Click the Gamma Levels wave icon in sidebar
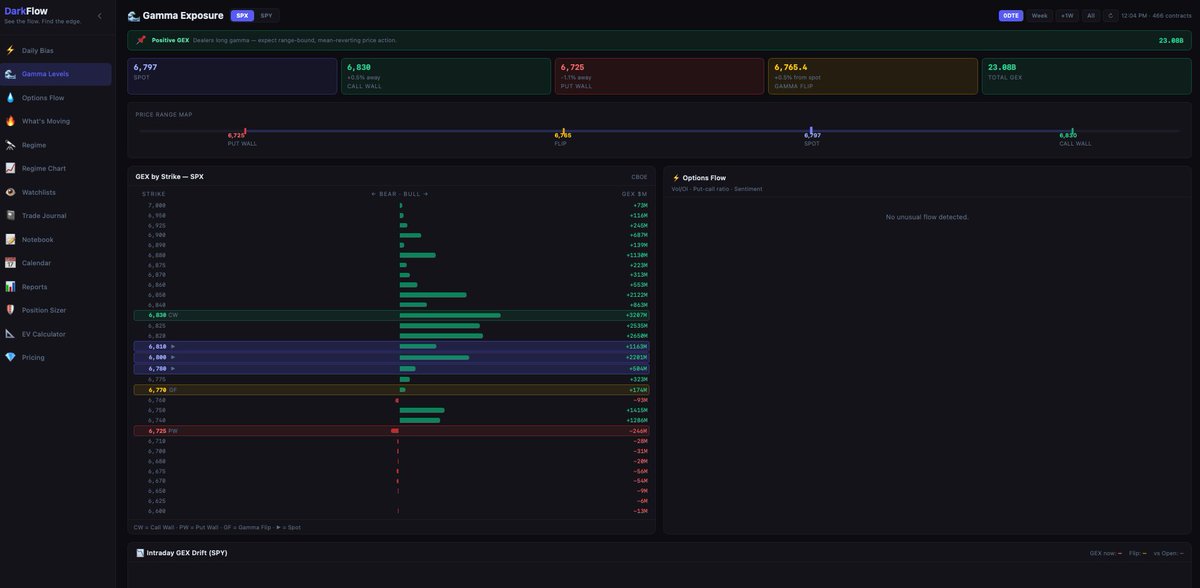The height and width of the screenshot is (588, 1200). point(10,74)
